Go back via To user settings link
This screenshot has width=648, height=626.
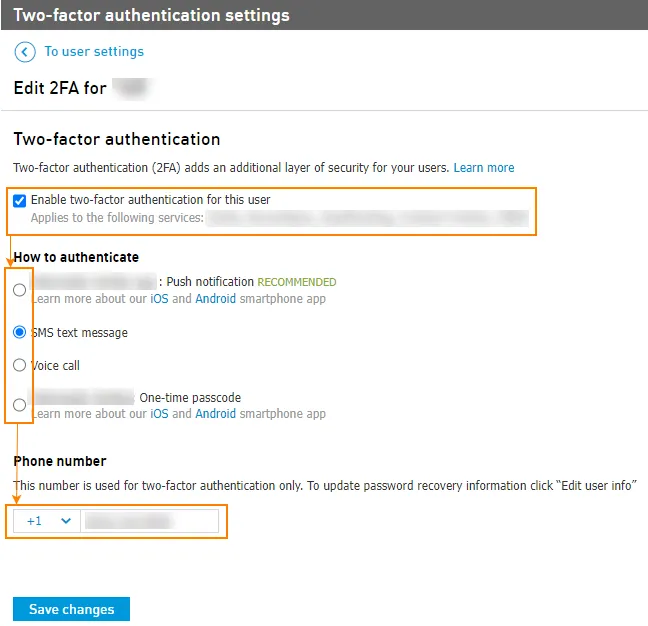(x=94, y=52)
